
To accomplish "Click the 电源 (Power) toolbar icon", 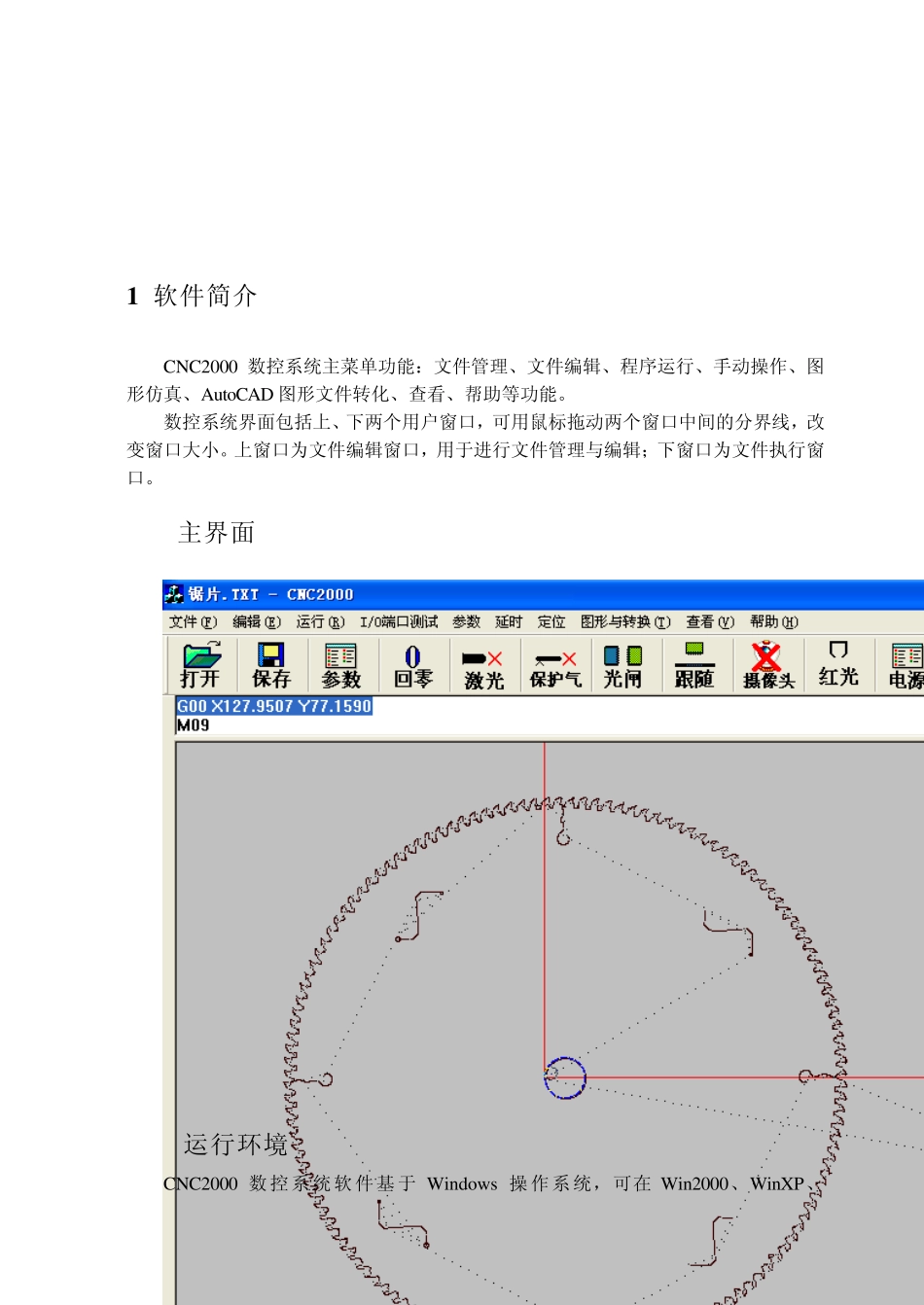I will pyautogui.click(x=906, y=665).
